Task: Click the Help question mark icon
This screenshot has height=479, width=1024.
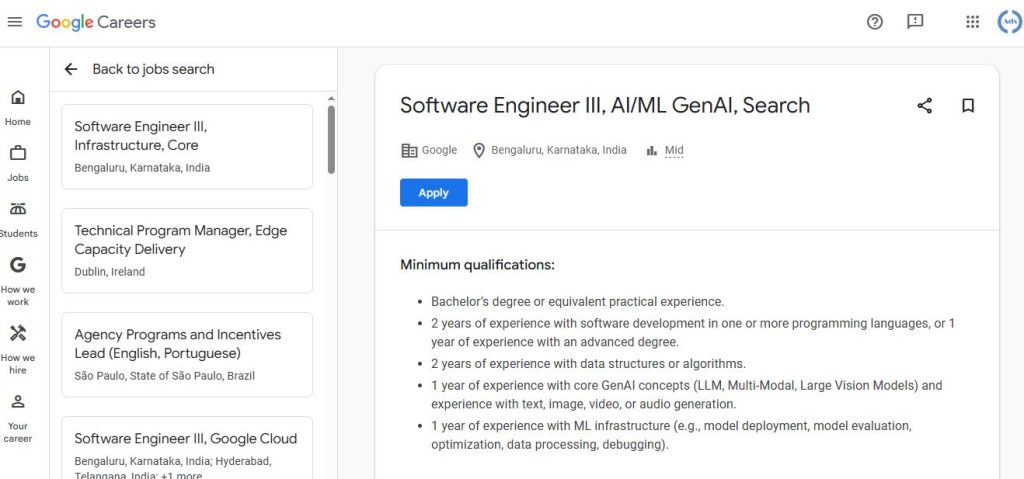Action: click(x=875, y=22)
